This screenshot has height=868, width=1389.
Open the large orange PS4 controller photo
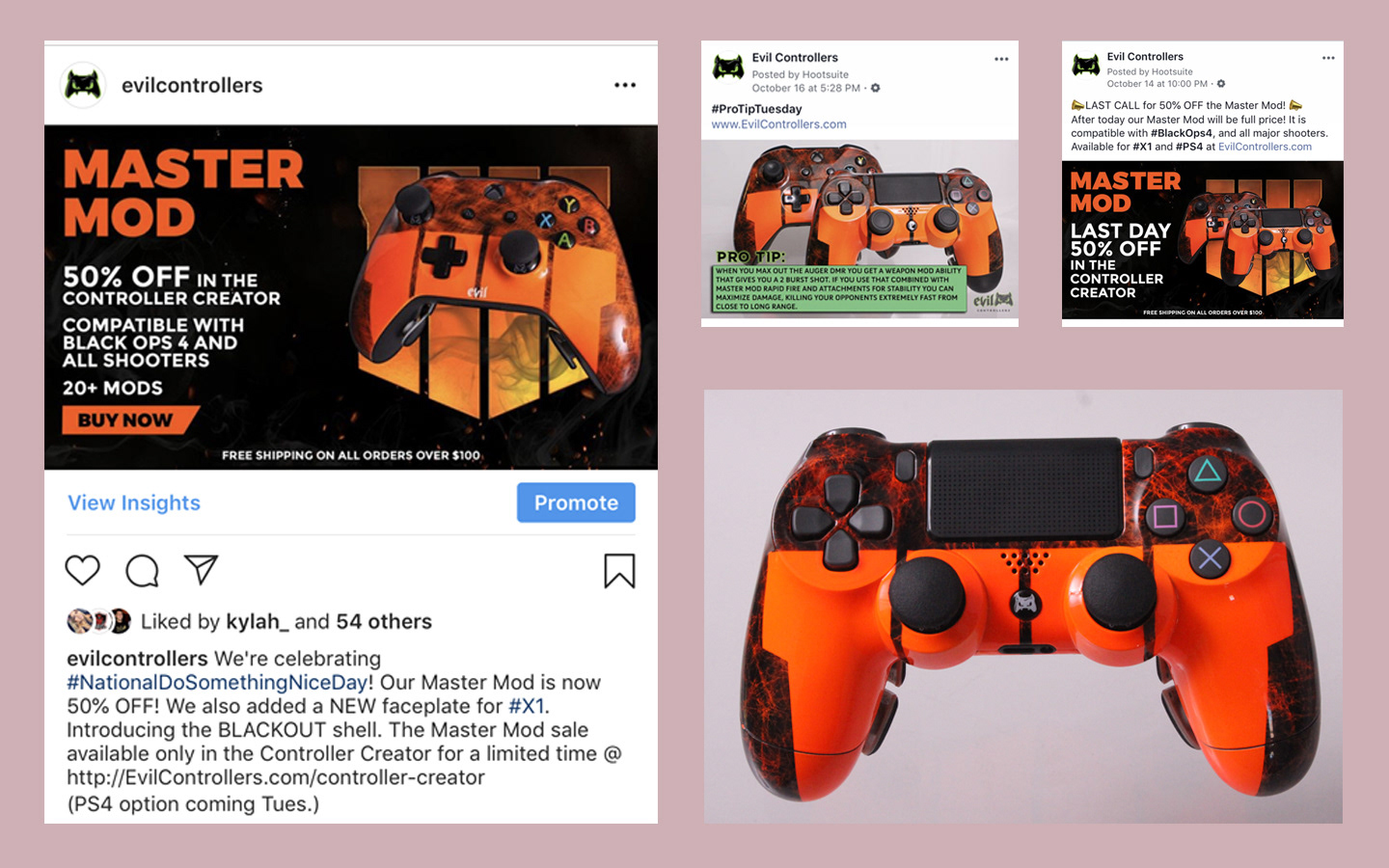pos(1023,607)
